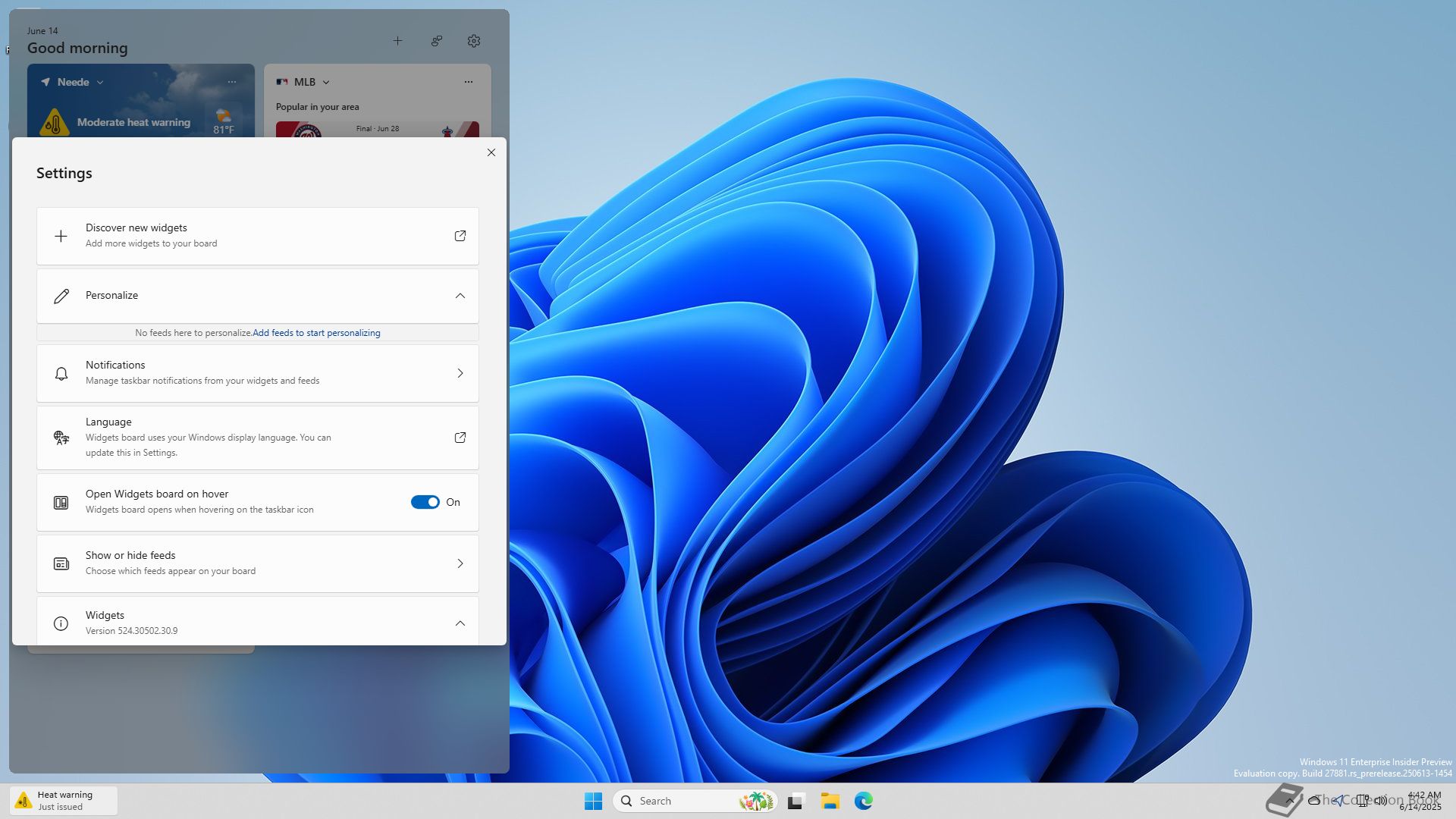Close the Settings dialog
This screenshot has height=819, width=1456.
coord(491,152)
